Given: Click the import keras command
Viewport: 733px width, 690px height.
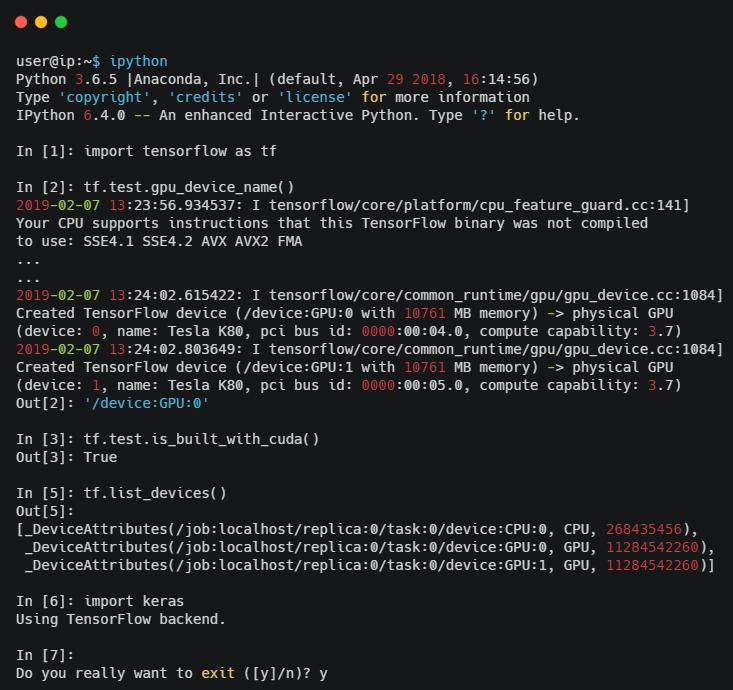Looking at the screenshot, I should coord(139,601).
